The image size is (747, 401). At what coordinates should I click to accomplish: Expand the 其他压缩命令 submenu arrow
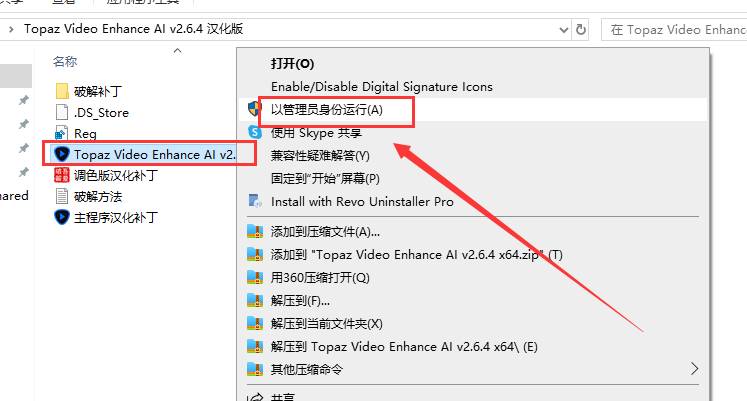[695, 369]
